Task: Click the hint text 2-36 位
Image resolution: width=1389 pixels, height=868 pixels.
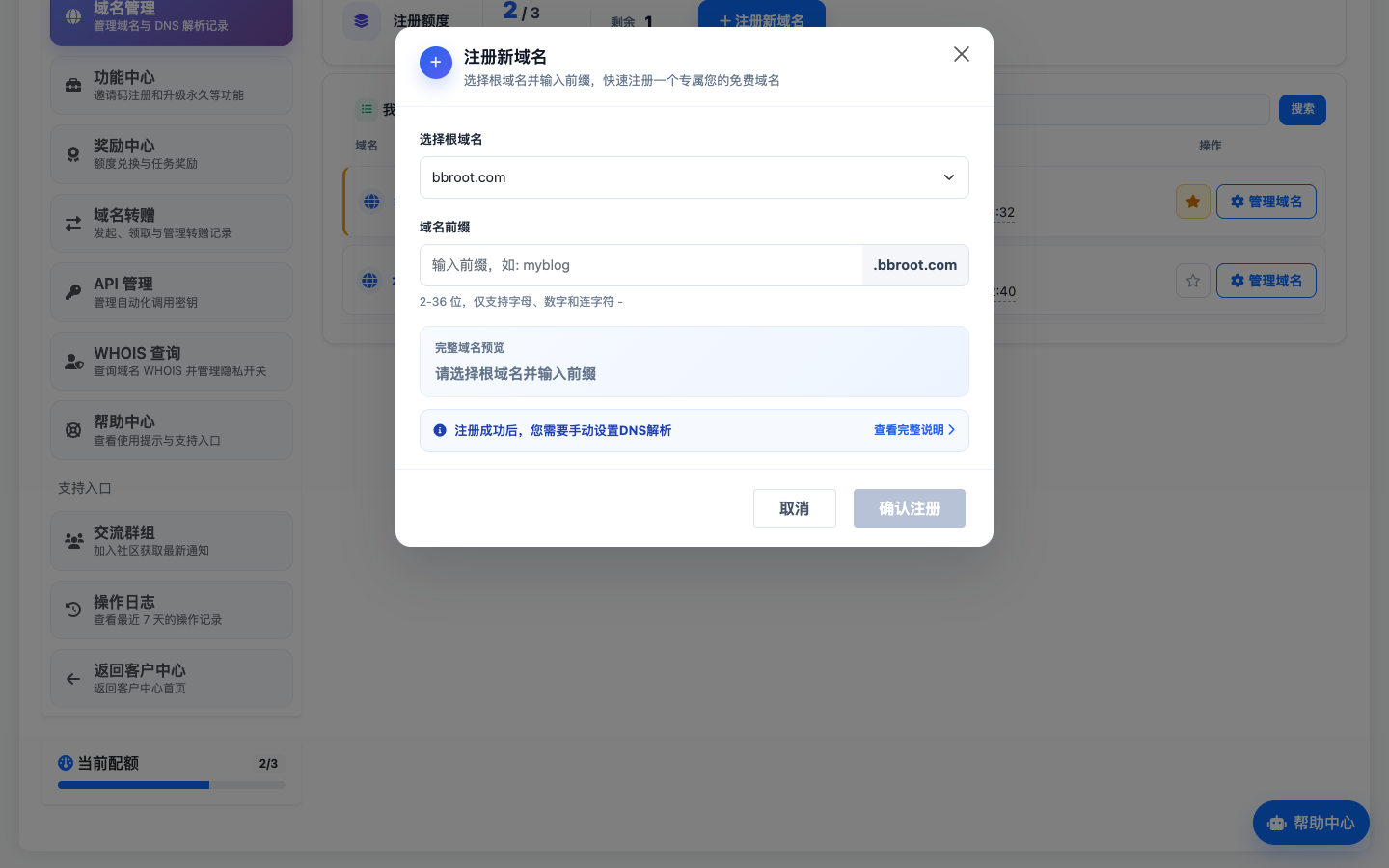Action: click(521, 302)
